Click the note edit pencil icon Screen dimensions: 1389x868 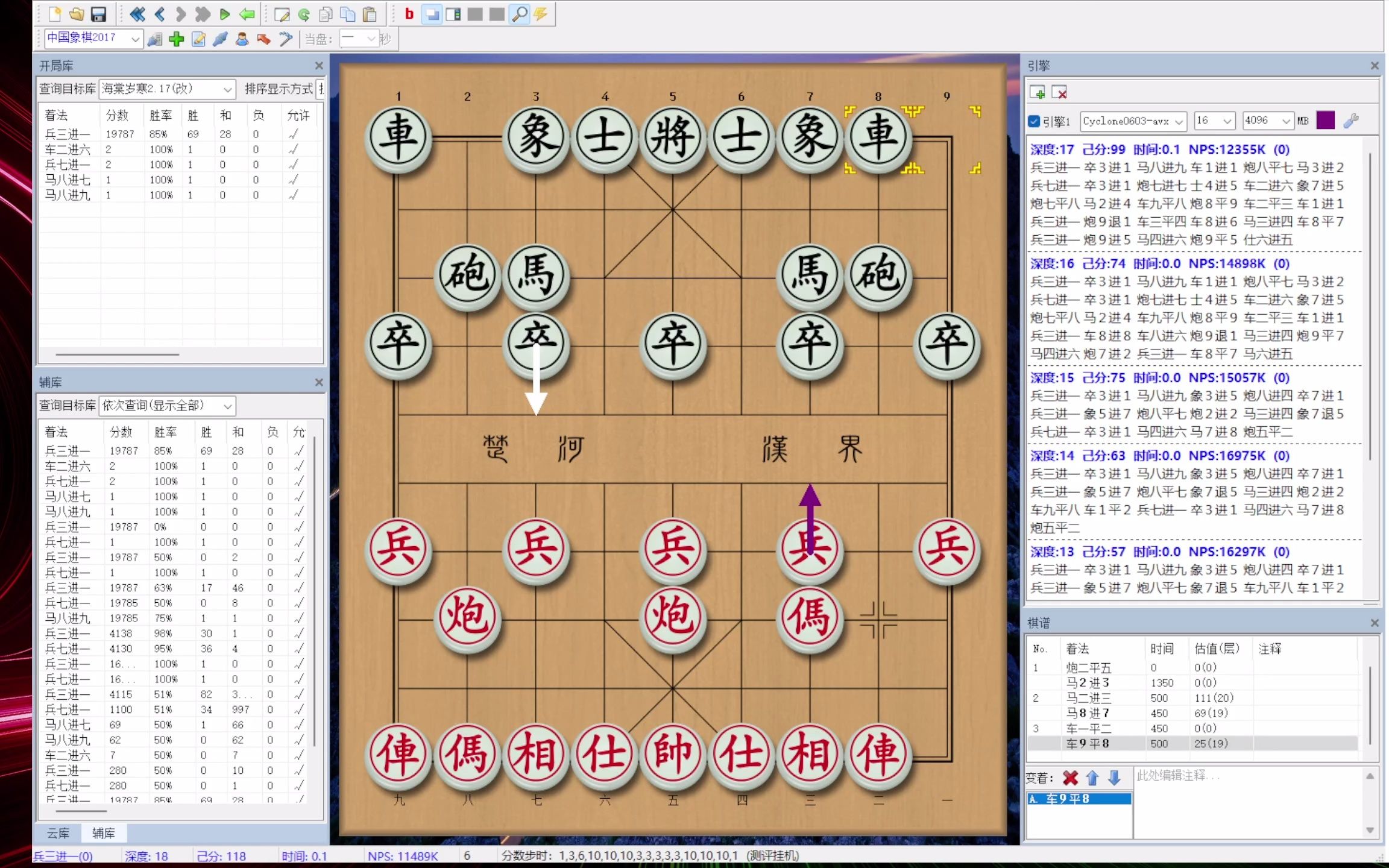pos(198,39)
